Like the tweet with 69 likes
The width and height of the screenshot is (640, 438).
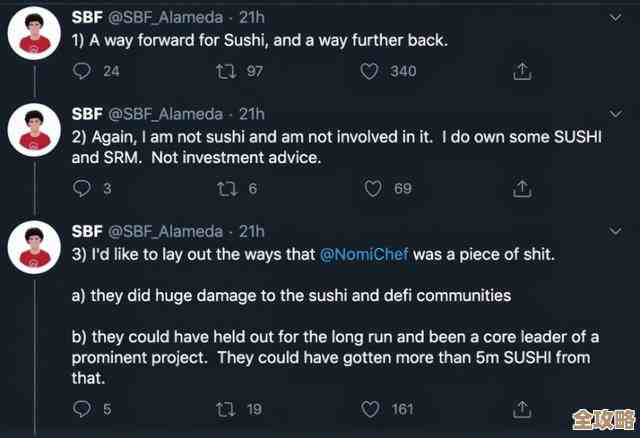[372, 188]
